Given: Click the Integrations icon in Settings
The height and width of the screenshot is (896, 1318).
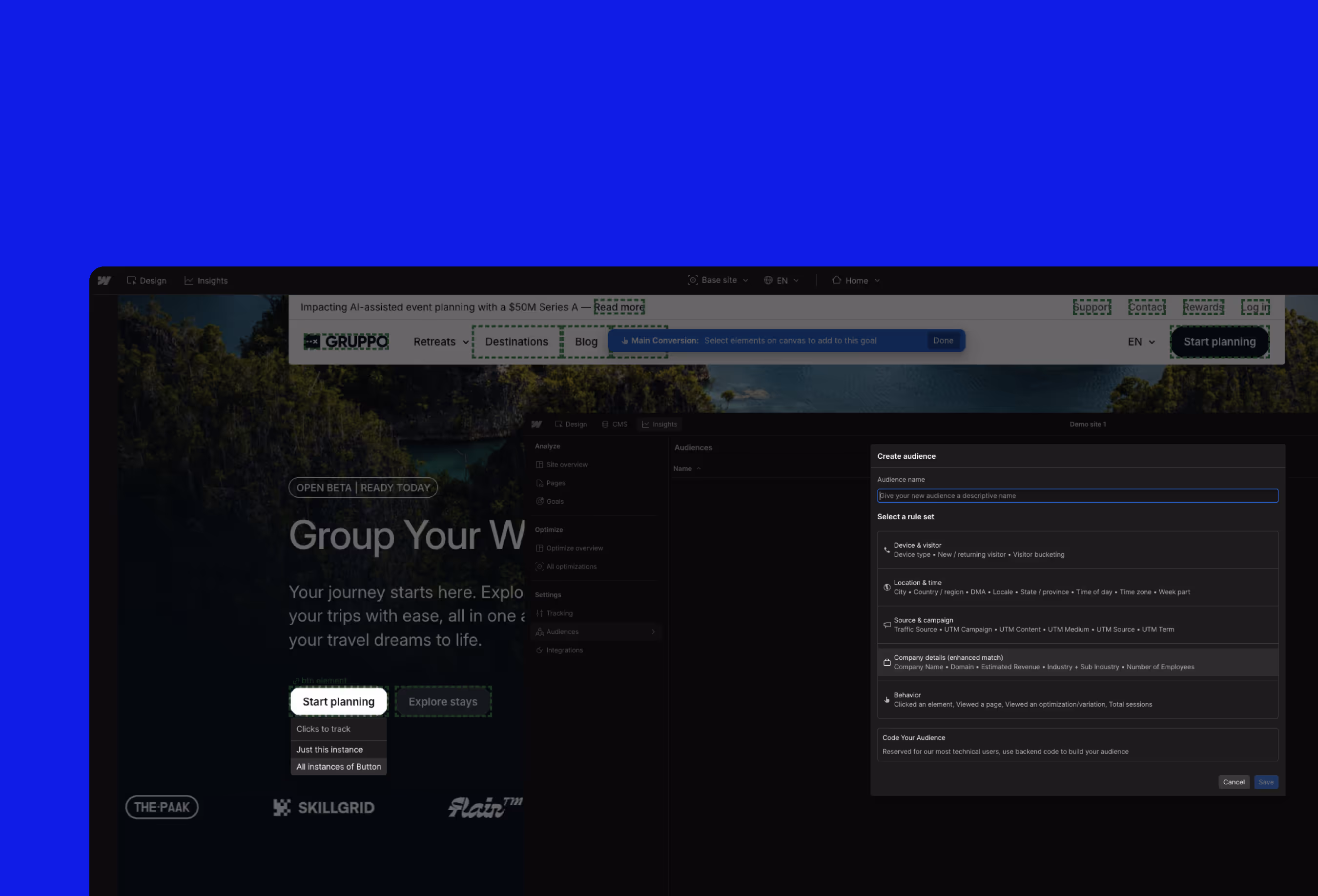Looking at the screenshot, I should pyautogui.click(x=539, y=650).
